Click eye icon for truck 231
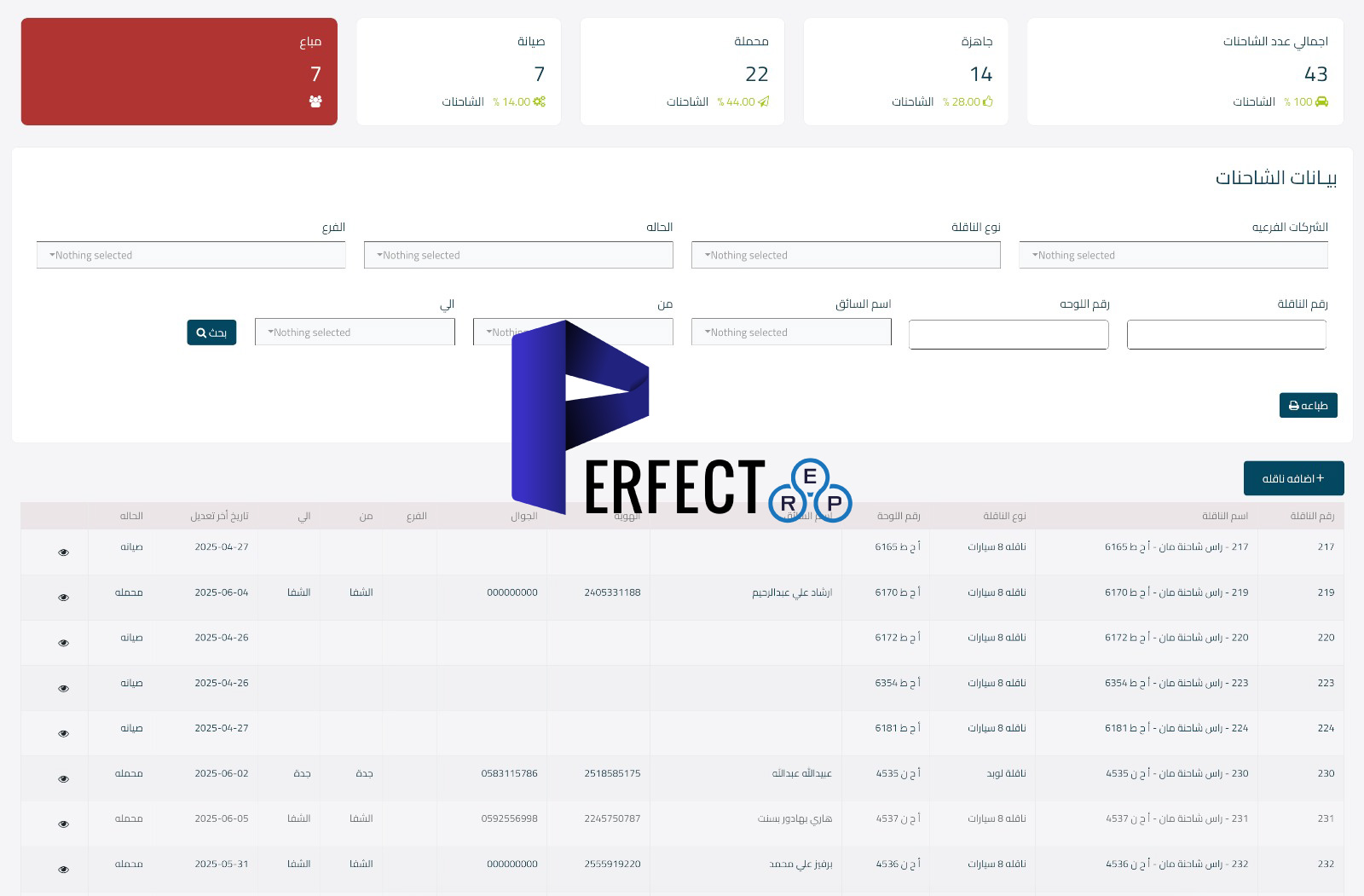Viewport: 1364px width, 896px height. tap(63, 824)
